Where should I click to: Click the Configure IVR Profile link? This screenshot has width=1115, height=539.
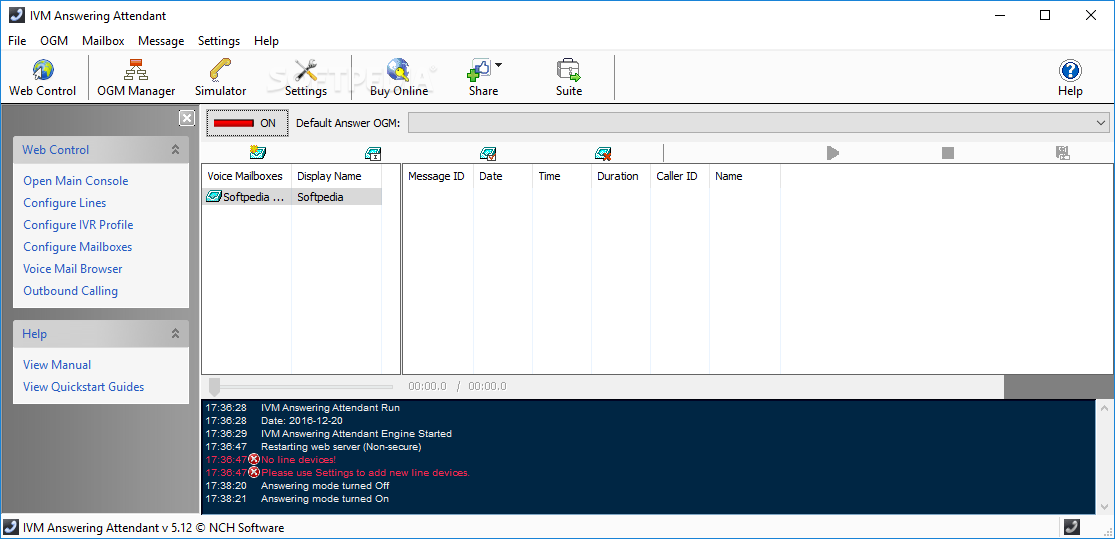[78, 225]
